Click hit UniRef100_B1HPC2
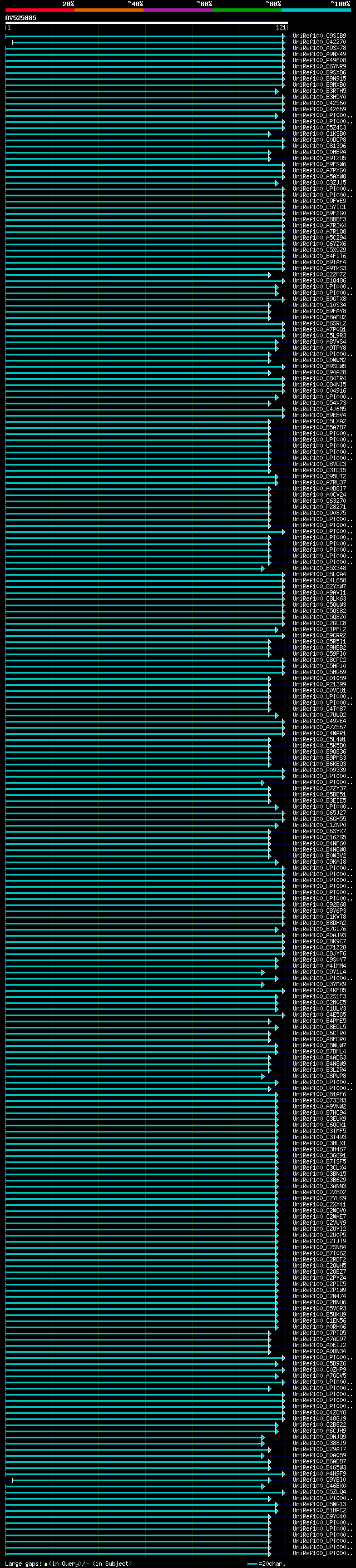Image resolution: width=356 pixels, height=1568 pixels. [319, 1510]
